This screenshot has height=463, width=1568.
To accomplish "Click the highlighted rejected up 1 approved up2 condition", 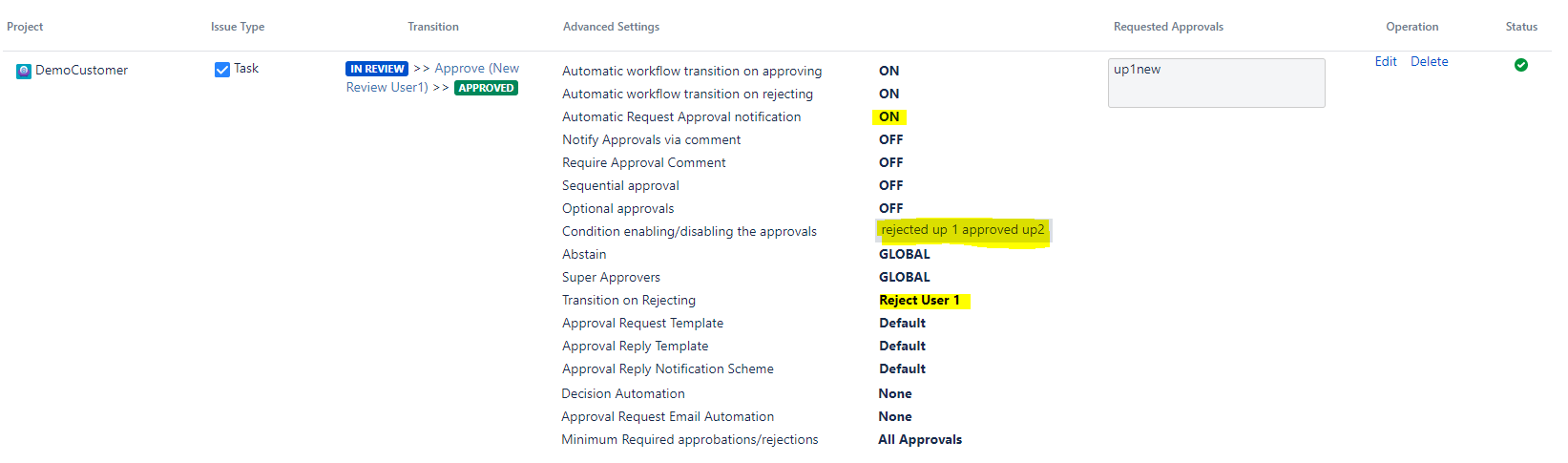I will (x=963, y=230).
